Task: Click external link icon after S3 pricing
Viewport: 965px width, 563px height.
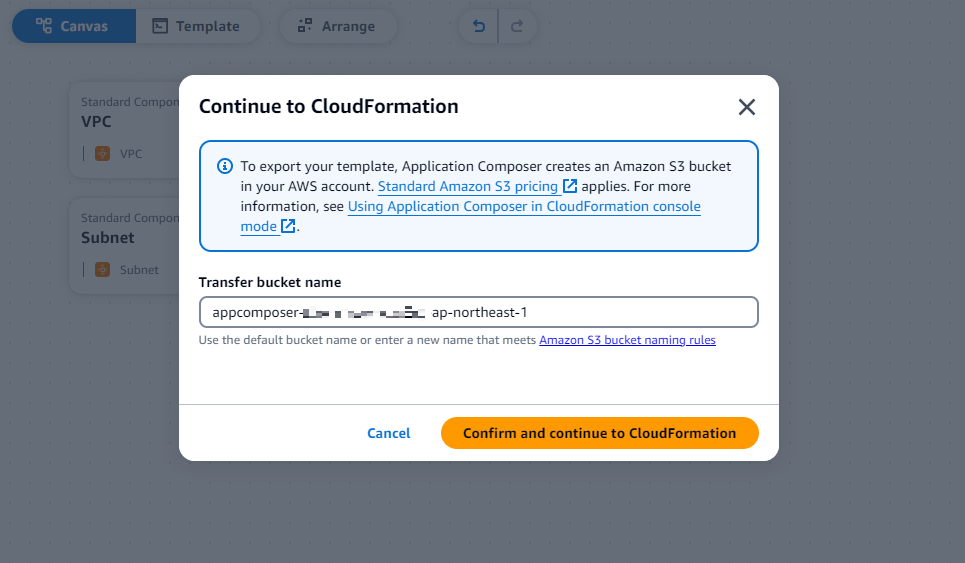Action: click(x=570, y=186)
